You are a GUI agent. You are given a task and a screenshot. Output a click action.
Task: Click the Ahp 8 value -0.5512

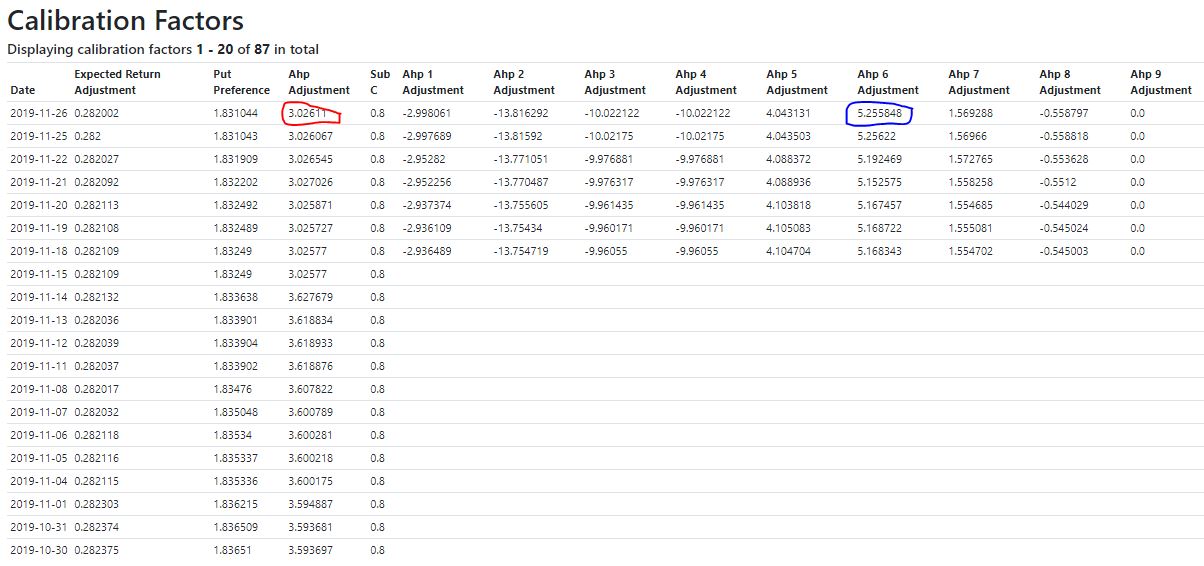[1056, 182]
